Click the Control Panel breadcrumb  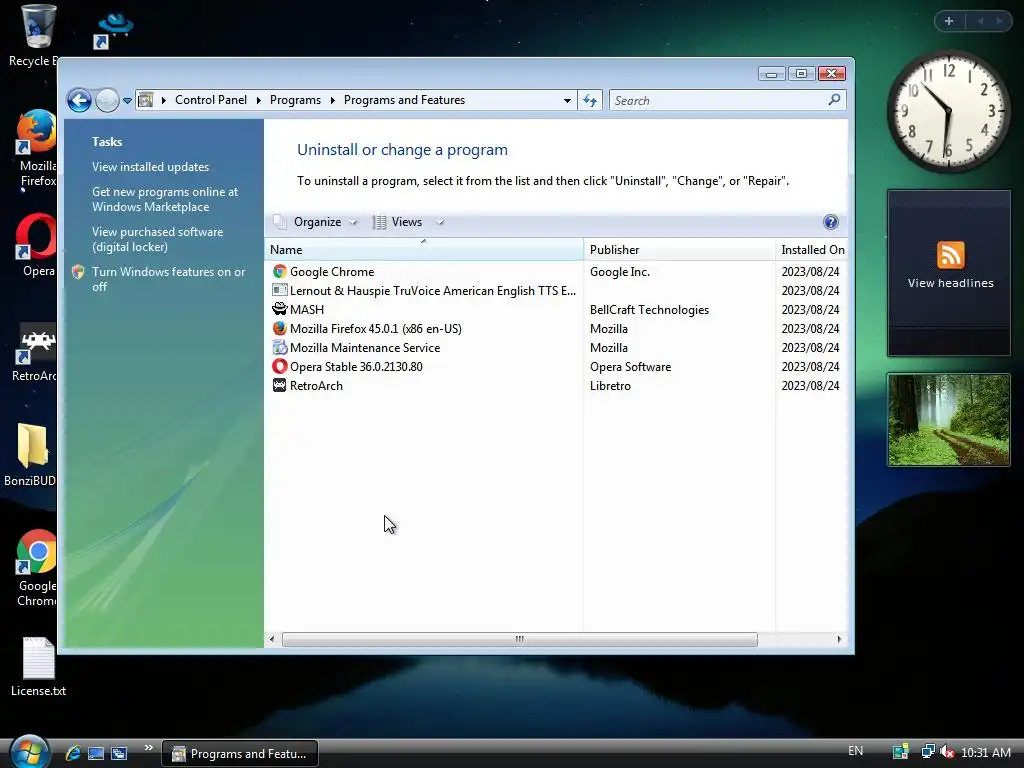211,100
